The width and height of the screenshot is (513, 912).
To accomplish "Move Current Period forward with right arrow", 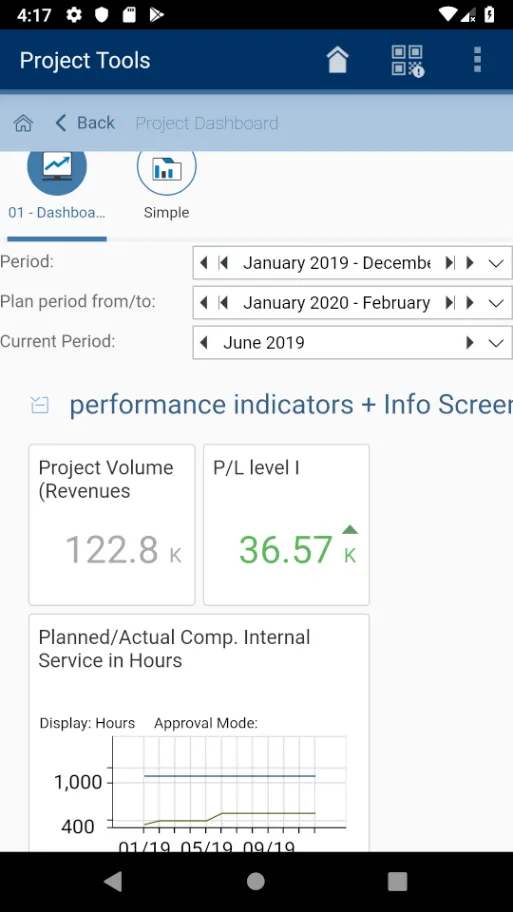I will (x=470, y=343).
